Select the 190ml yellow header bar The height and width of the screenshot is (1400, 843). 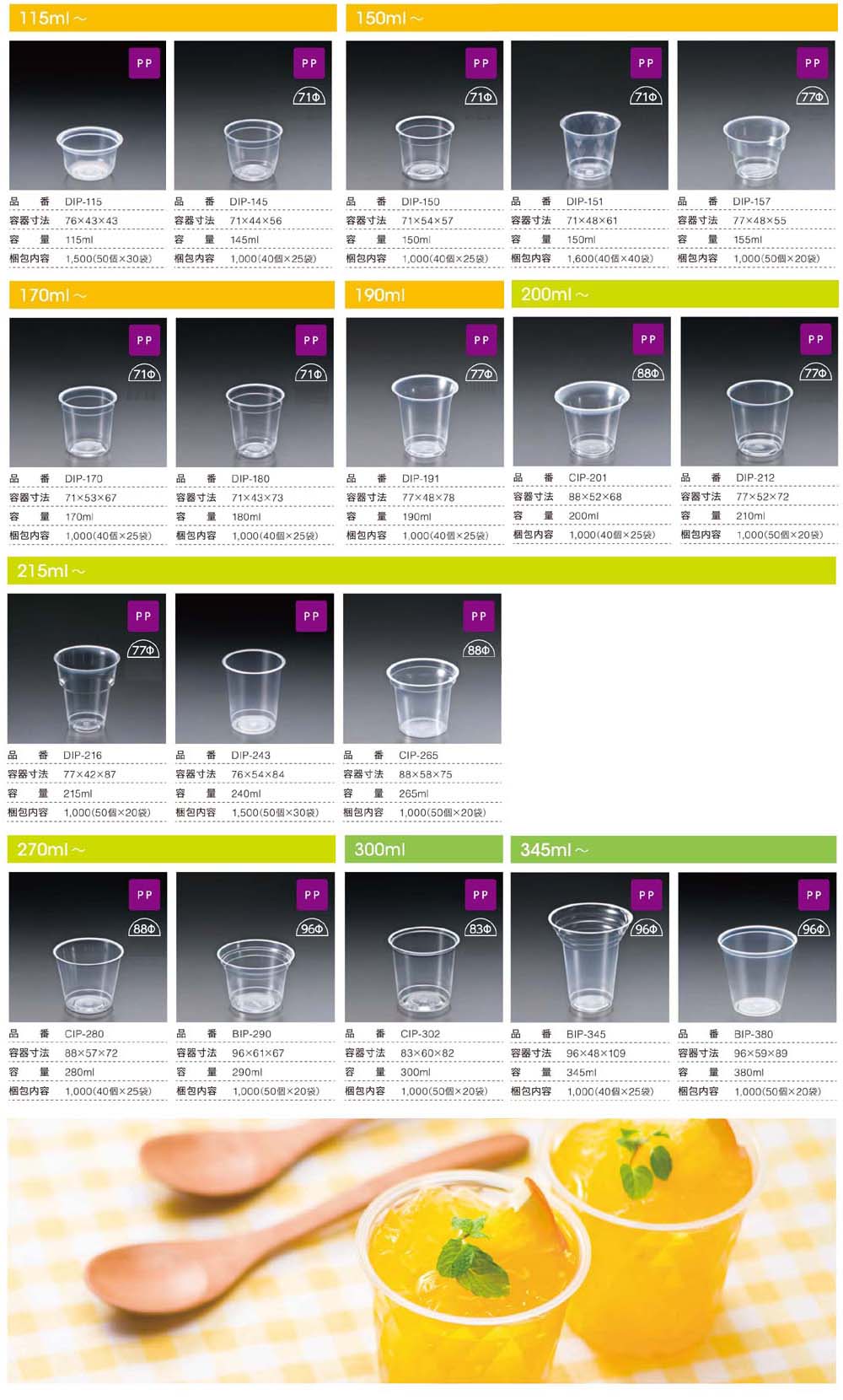point(425,295)
